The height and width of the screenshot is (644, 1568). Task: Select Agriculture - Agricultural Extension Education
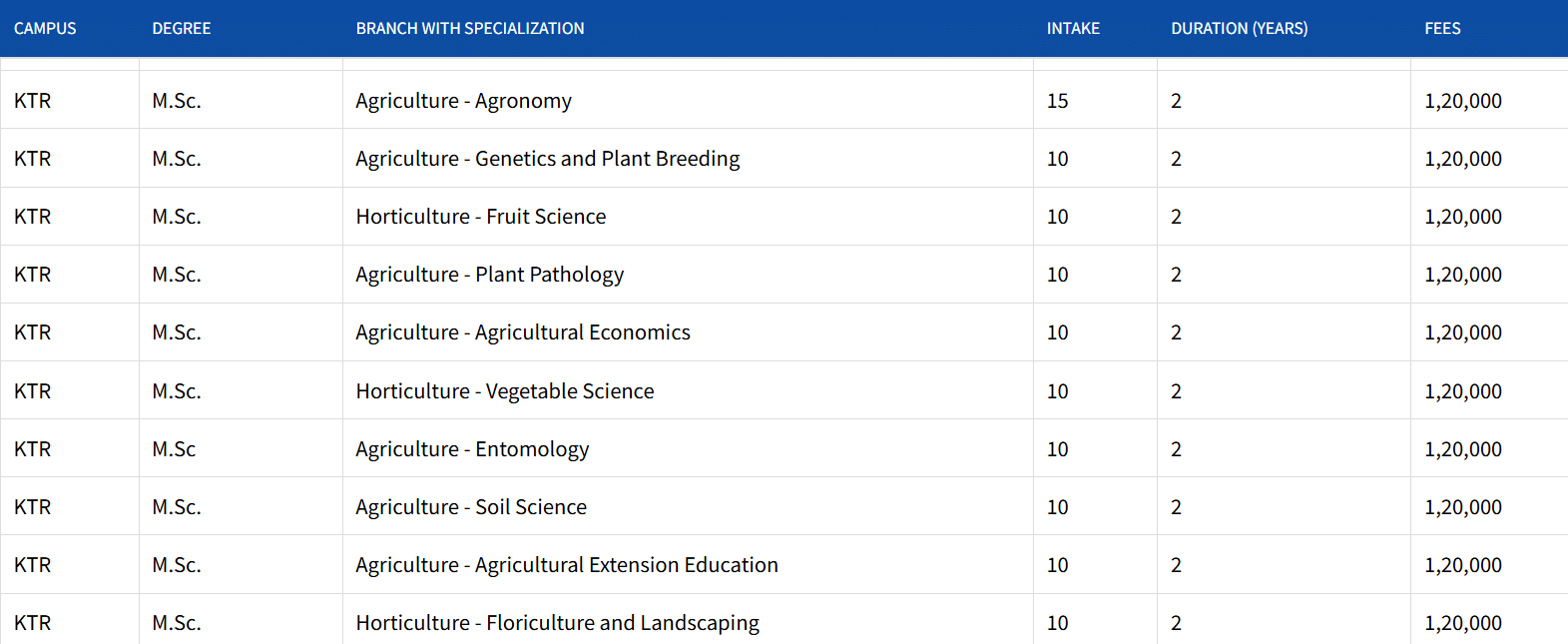[567, 565]
